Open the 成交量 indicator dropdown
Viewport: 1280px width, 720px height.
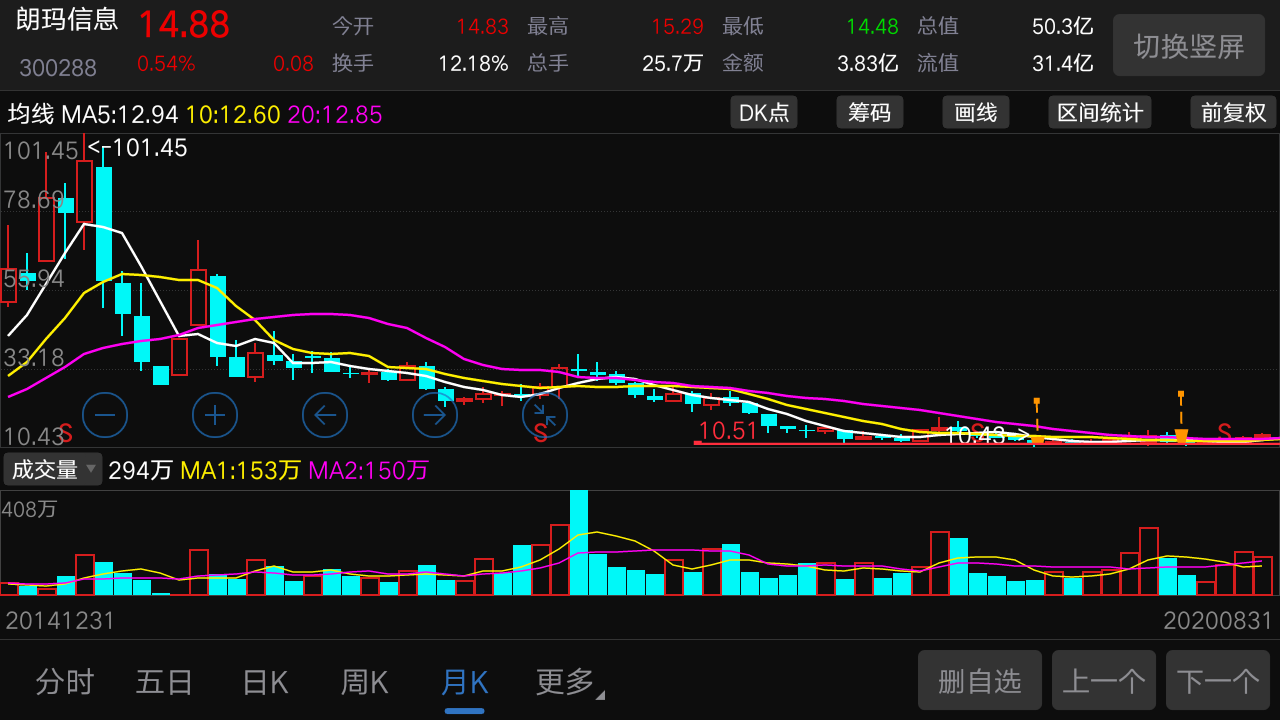point(53,469)
